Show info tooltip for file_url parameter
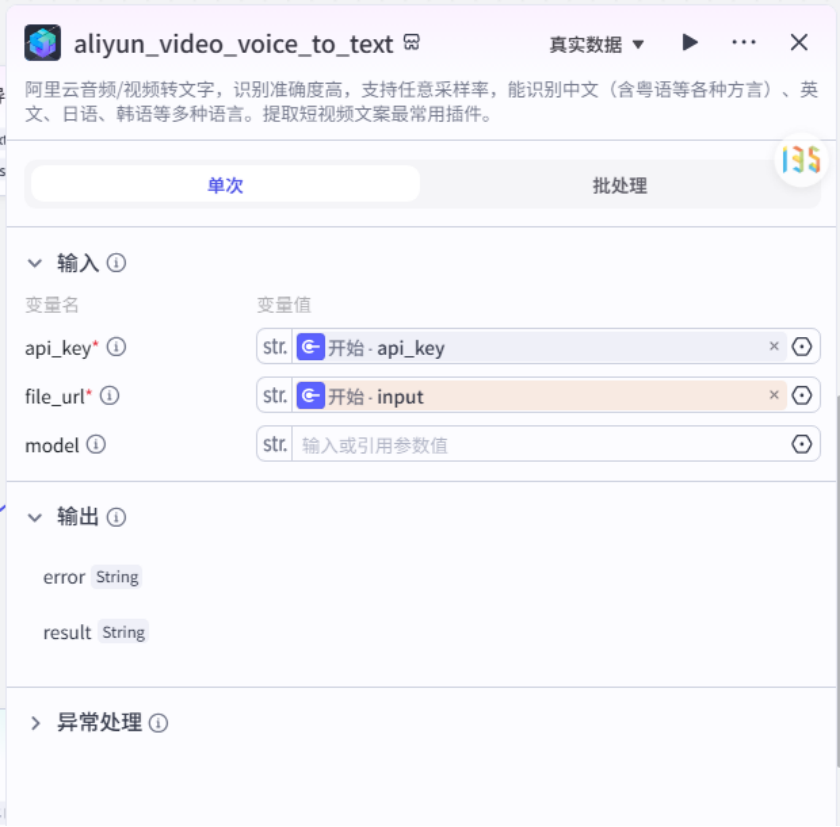 click(110, 396)
